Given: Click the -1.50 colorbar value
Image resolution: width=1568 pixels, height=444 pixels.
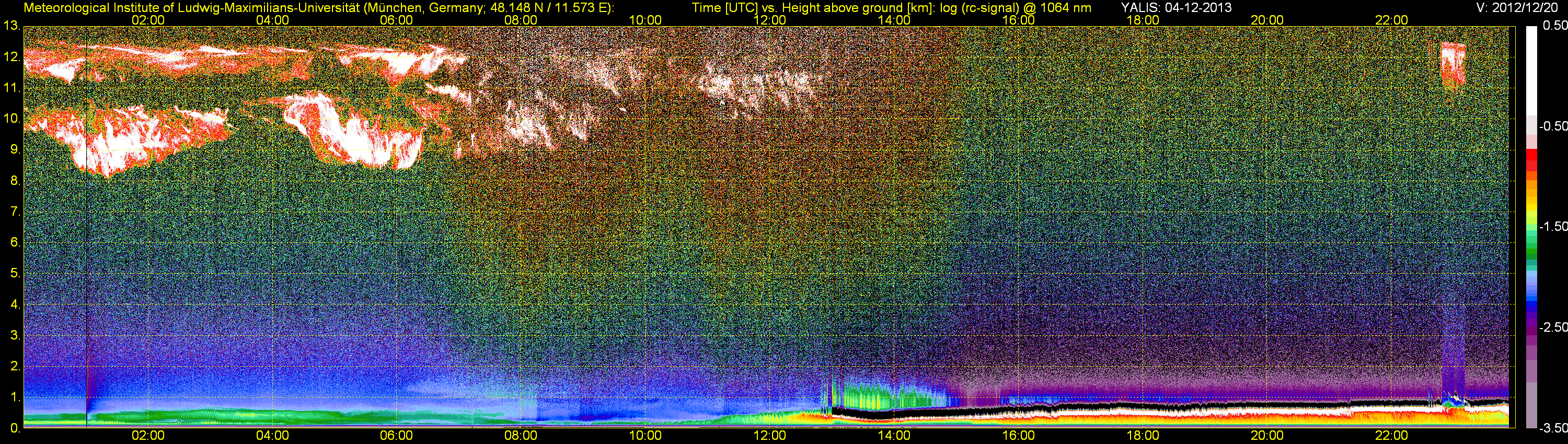Looking at the screenshot, I should click(x=1553, y=227).
